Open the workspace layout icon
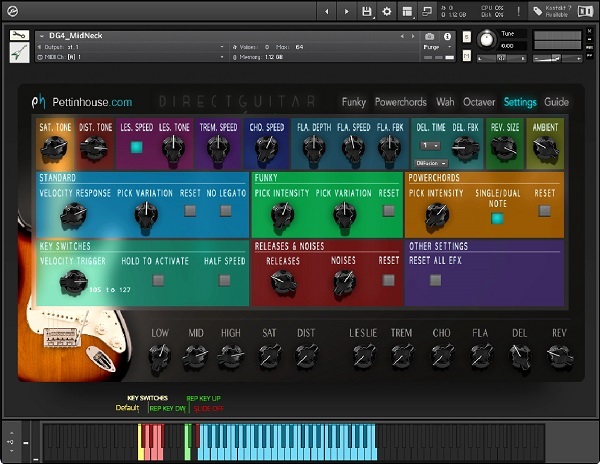The height and width of the screenshot is (464, 600). coord(407,11)
